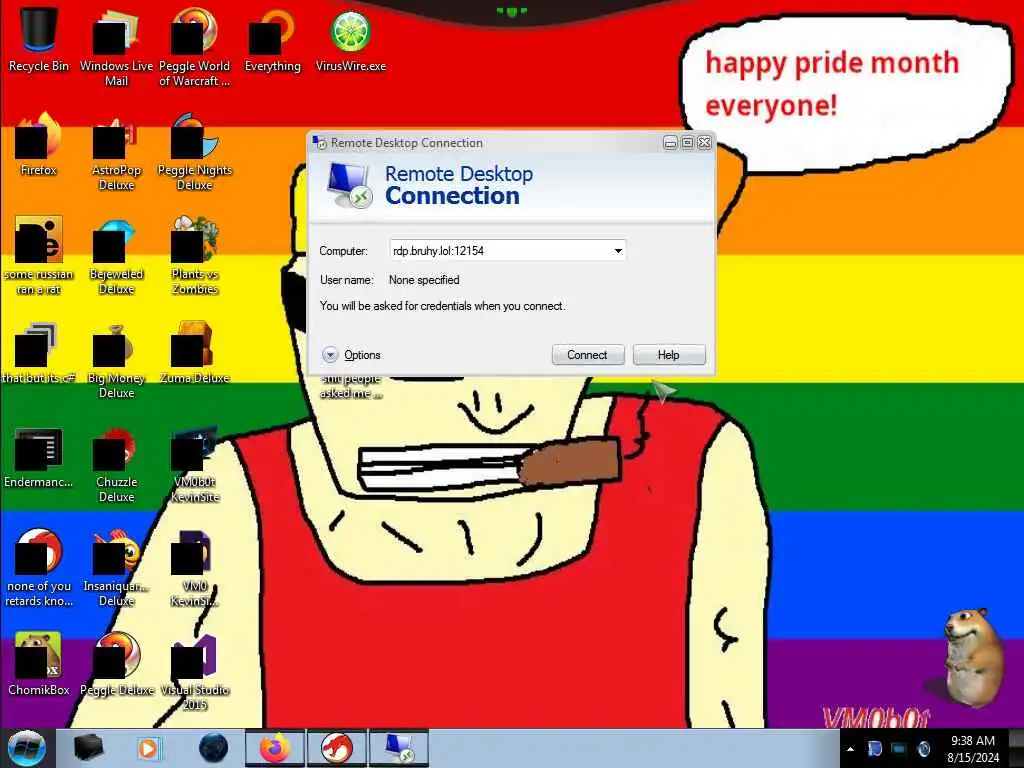Select 'VM0 KevinSi...' desktop icon
This screenshot has height=768, width=1024.
pos(195,567)
